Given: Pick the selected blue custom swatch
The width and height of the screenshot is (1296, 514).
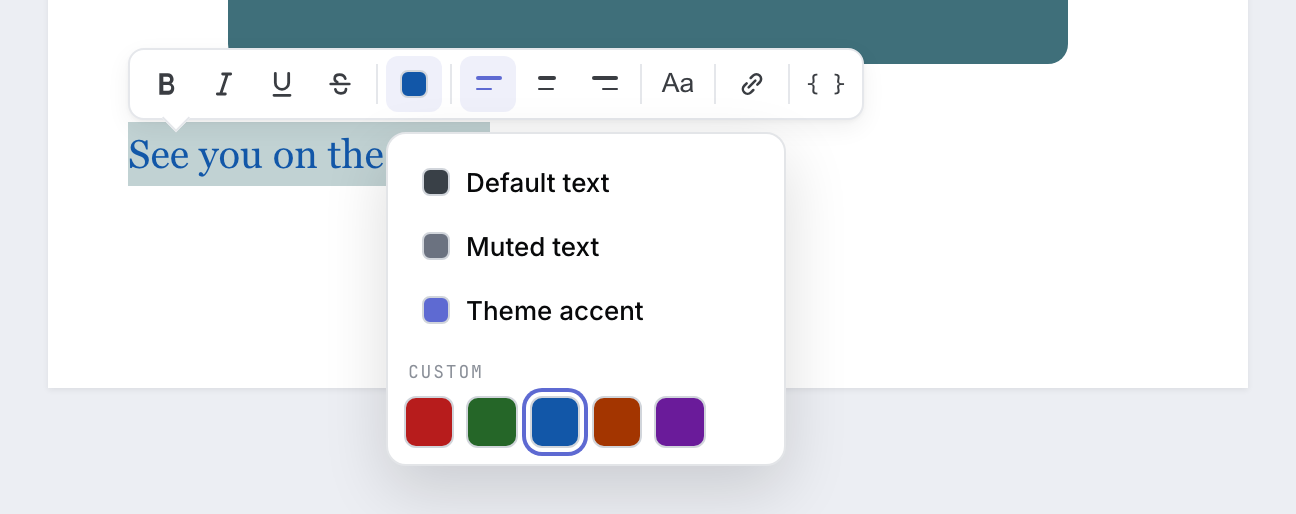Looking at the screenshot, I should [555, 422].
